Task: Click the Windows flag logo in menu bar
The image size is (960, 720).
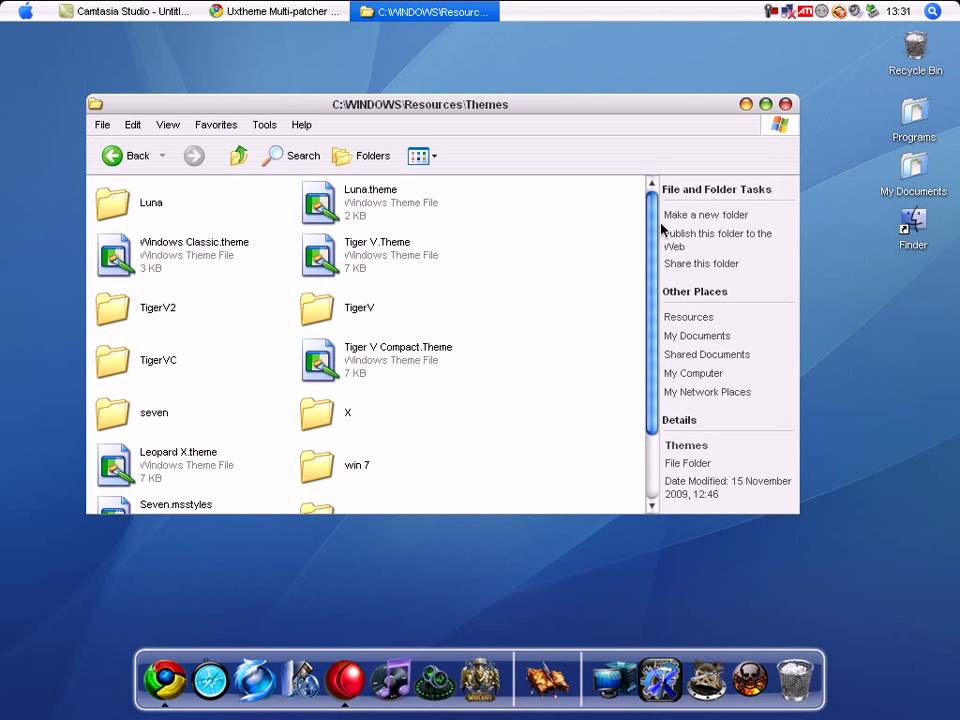Action: 780,125
